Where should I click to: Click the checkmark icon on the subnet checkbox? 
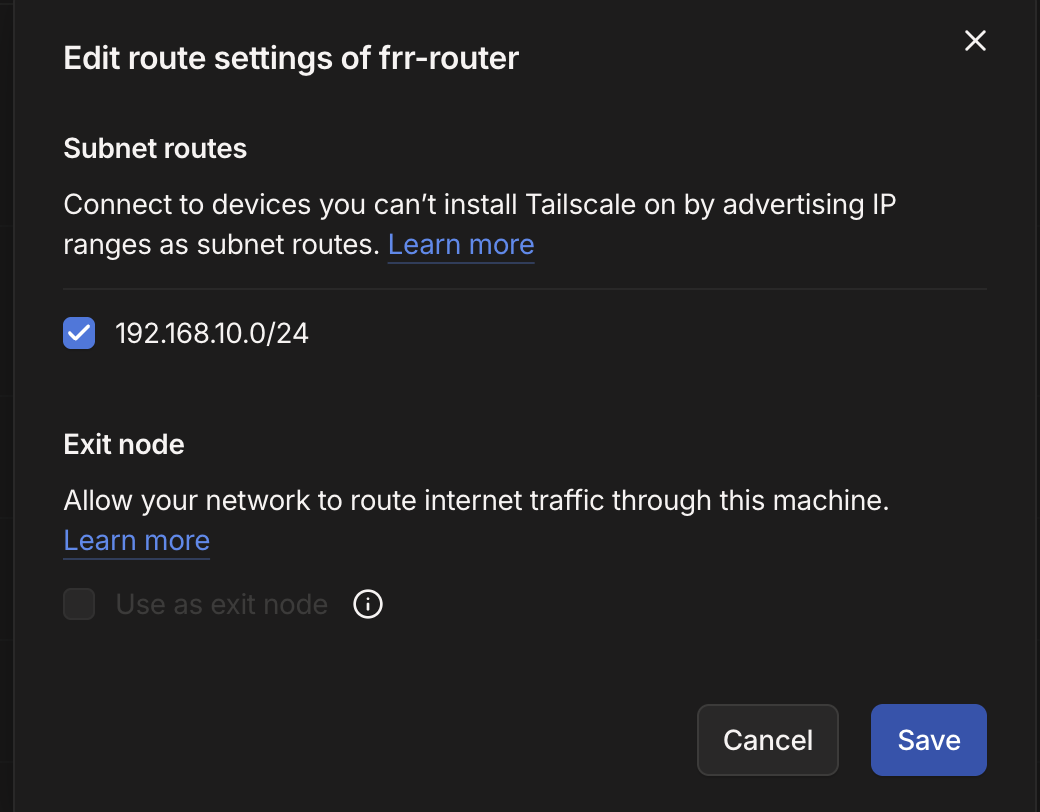click(x=79, y=333)
